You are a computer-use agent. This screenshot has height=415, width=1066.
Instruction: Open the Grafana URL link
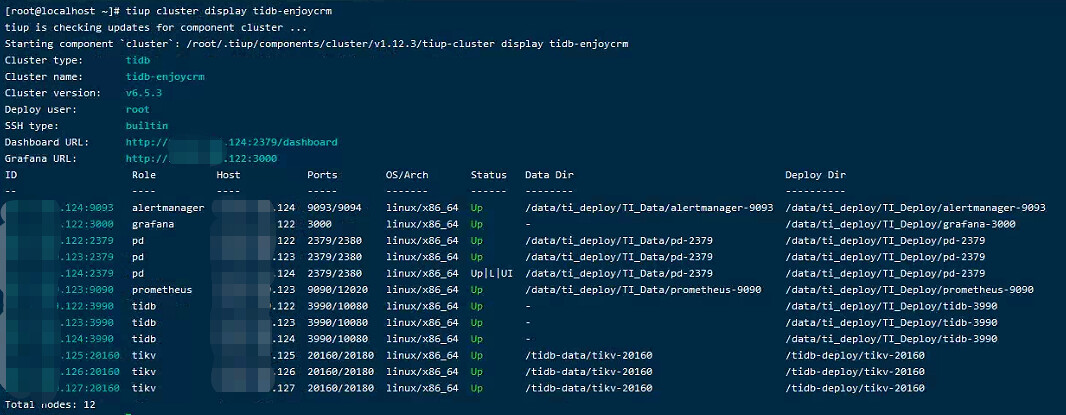(x=202, y=158)
